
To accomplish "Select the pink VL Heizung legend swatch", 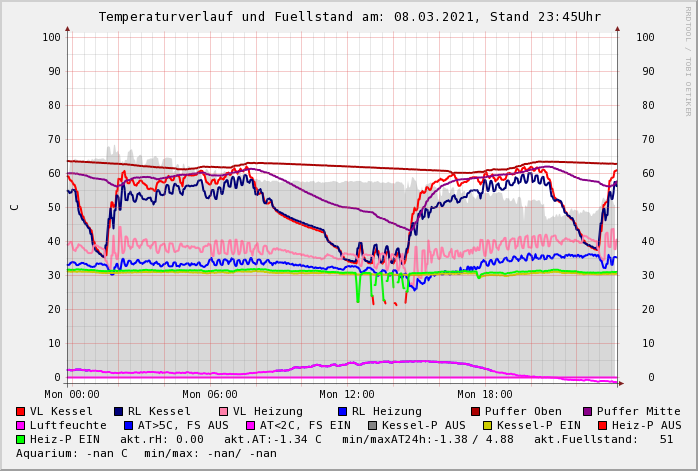I will 223,411.
